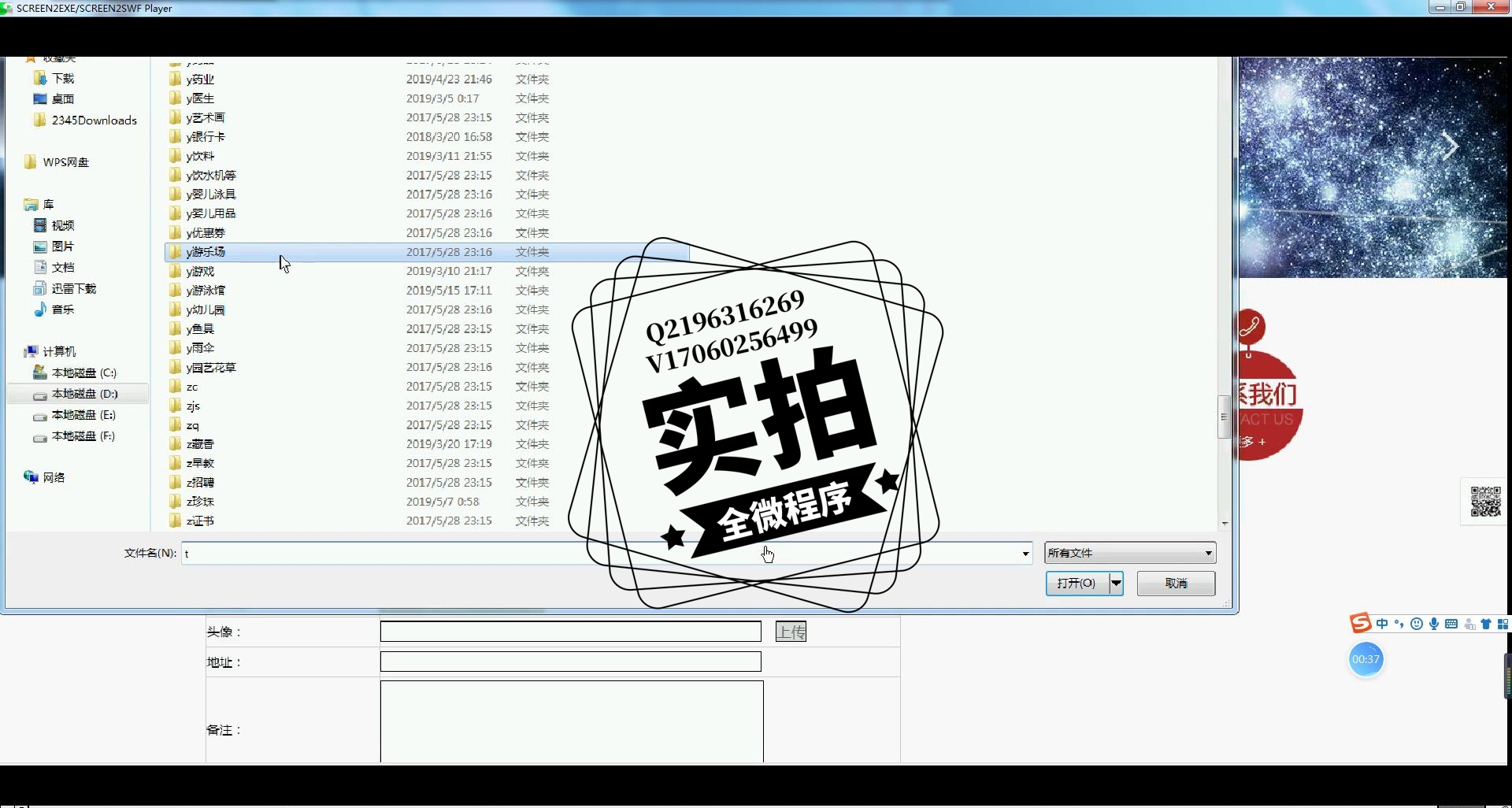Select the z招聘 folder
Viewport: 1512px width, 808px height.
[200, 482]
